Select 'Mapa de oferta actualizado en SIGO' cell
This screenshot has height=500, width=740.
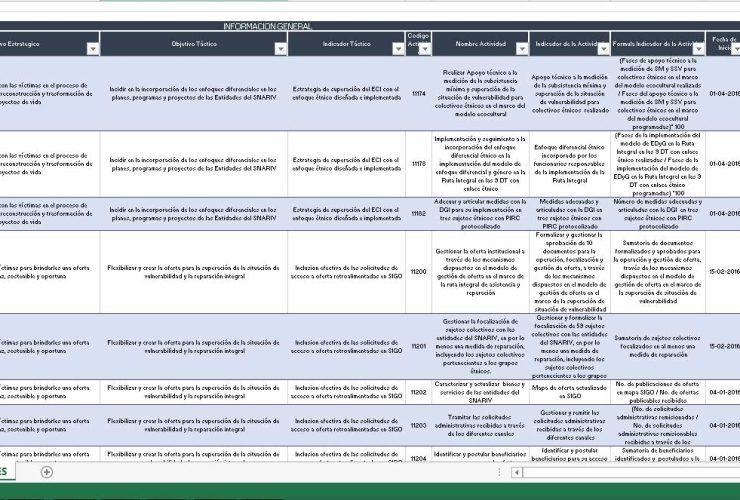click(570, 392)
